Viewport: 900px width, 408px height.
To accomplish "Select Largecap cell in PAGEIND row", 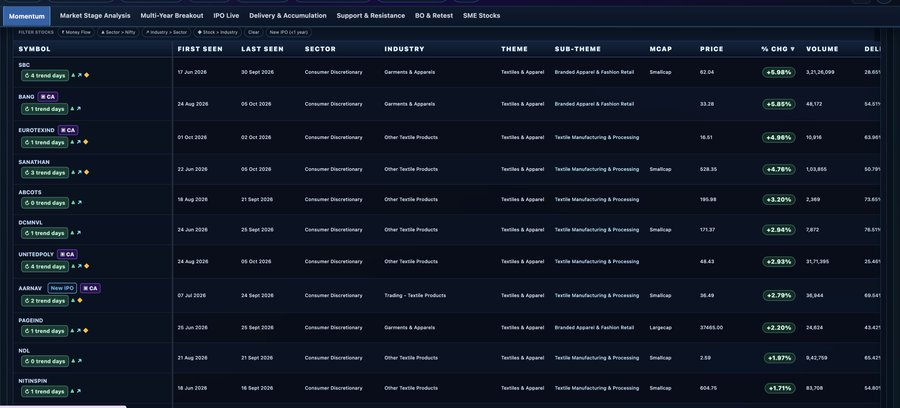I will tap(660, 328).
